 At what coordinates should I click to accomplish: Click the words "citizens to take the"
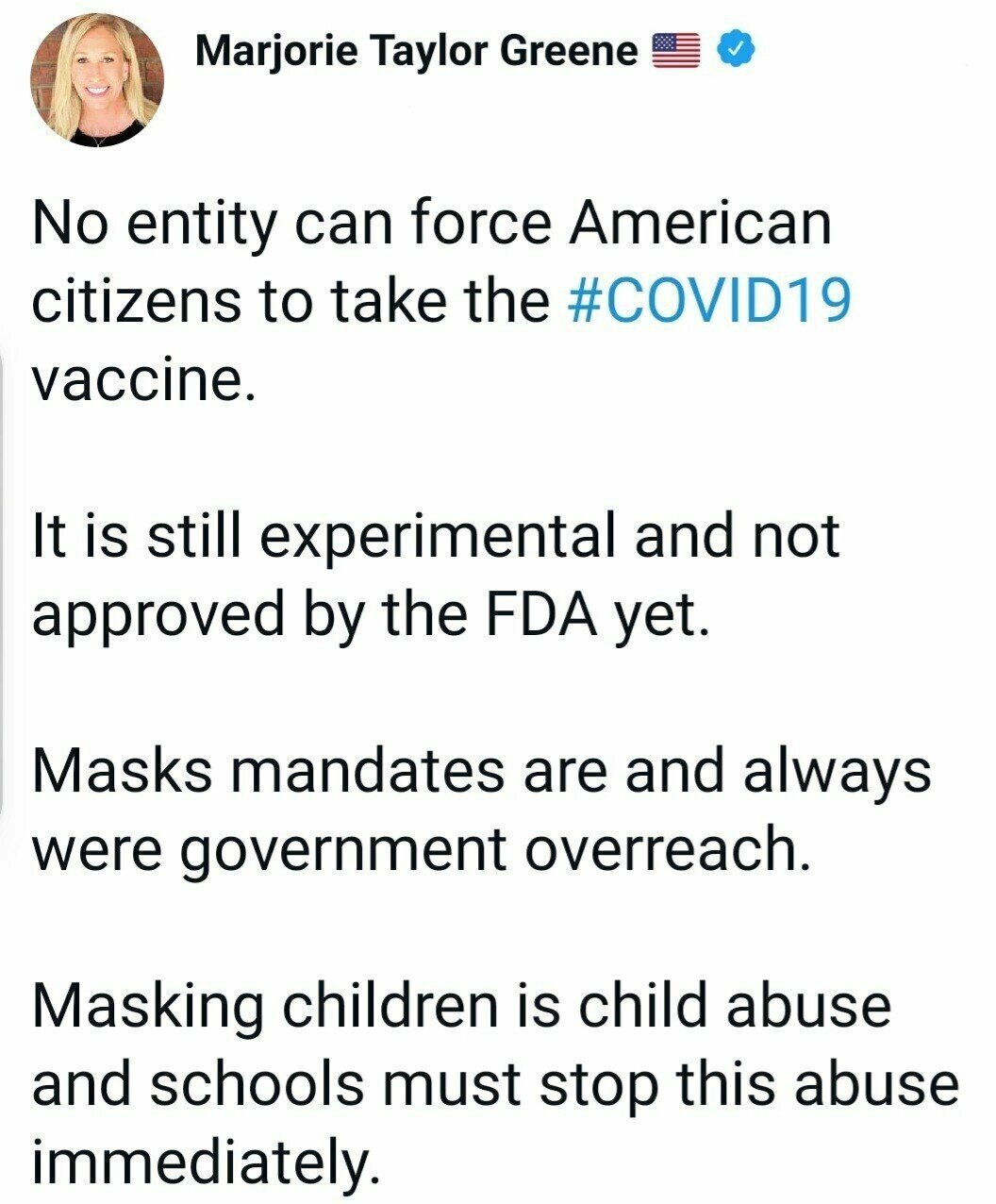pyautogui.click(x=290, y=300)
